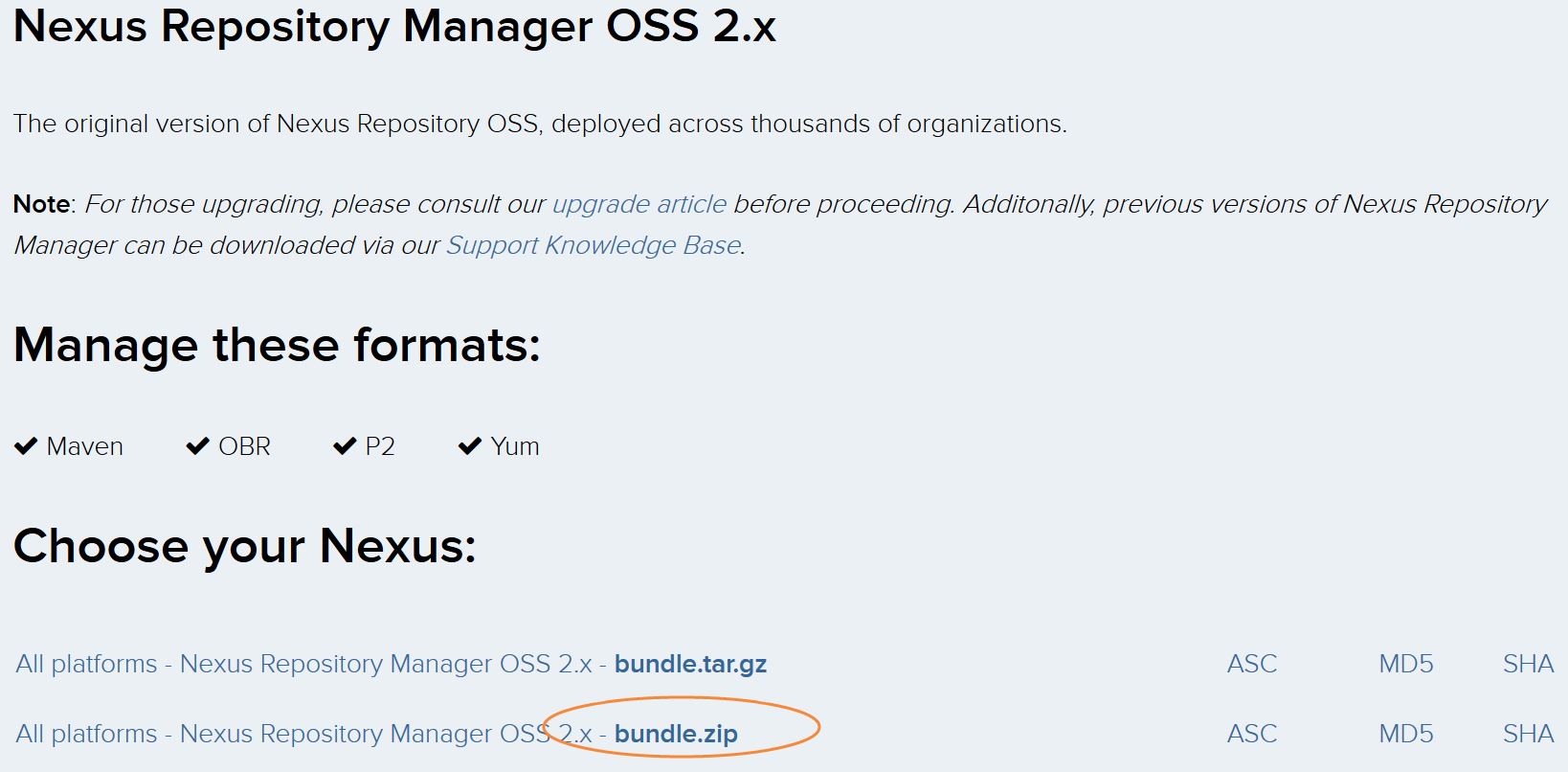This screenshot has height=772, width=1568.
Task: Open SHA checksum for bundle.tar.gz
Action: click(1528, 664)
